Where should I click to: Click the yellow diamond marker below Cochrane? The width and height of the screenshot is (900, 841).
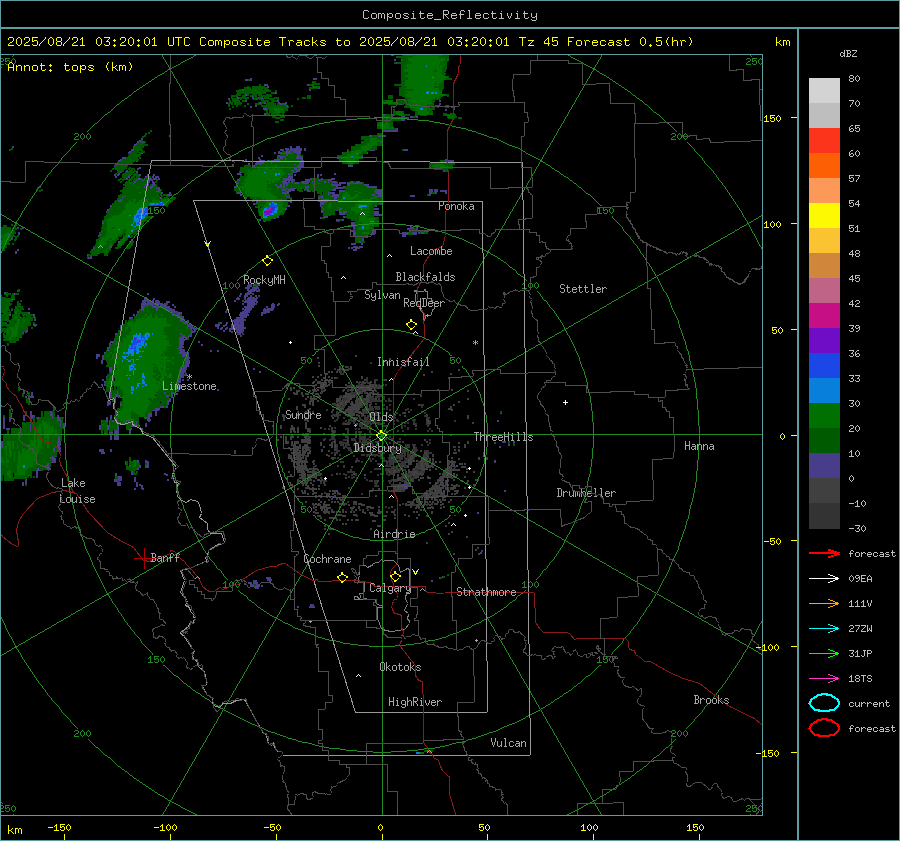pyautogui.click(x=343, y=577)
